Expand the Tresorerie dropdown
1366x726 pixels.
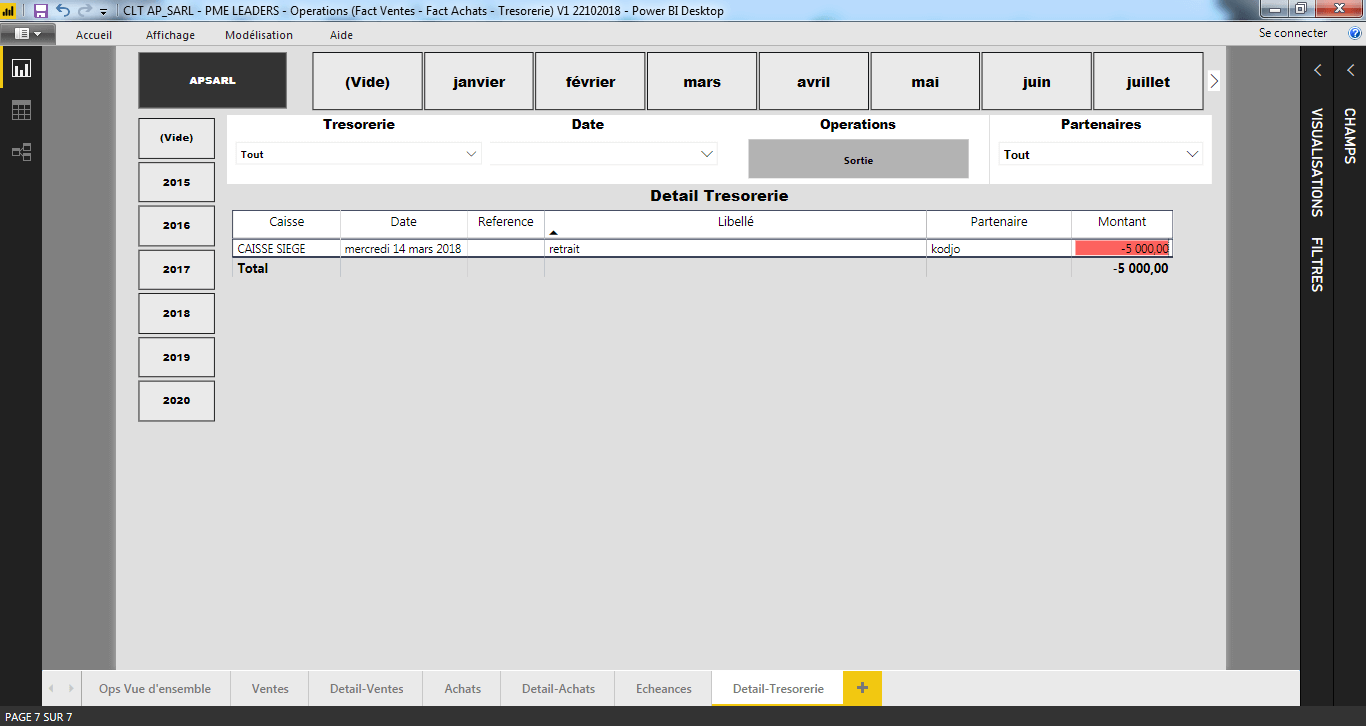point(471,155)
